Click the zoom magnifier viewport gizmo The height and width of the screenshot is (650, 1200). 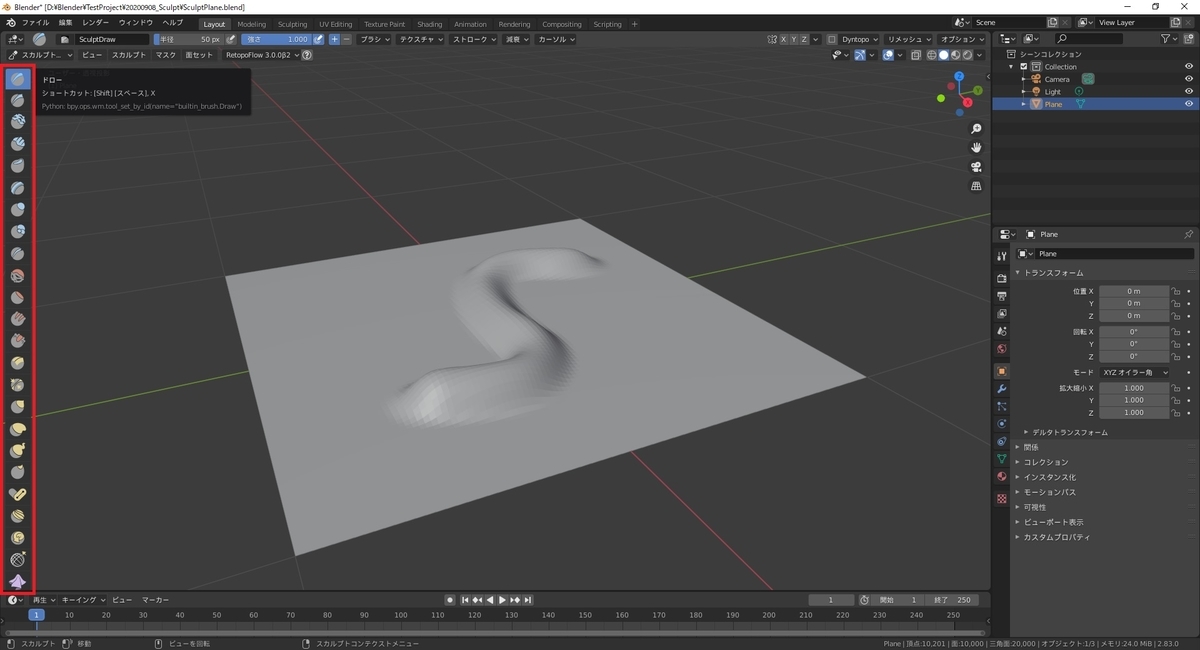coord(976,129)
